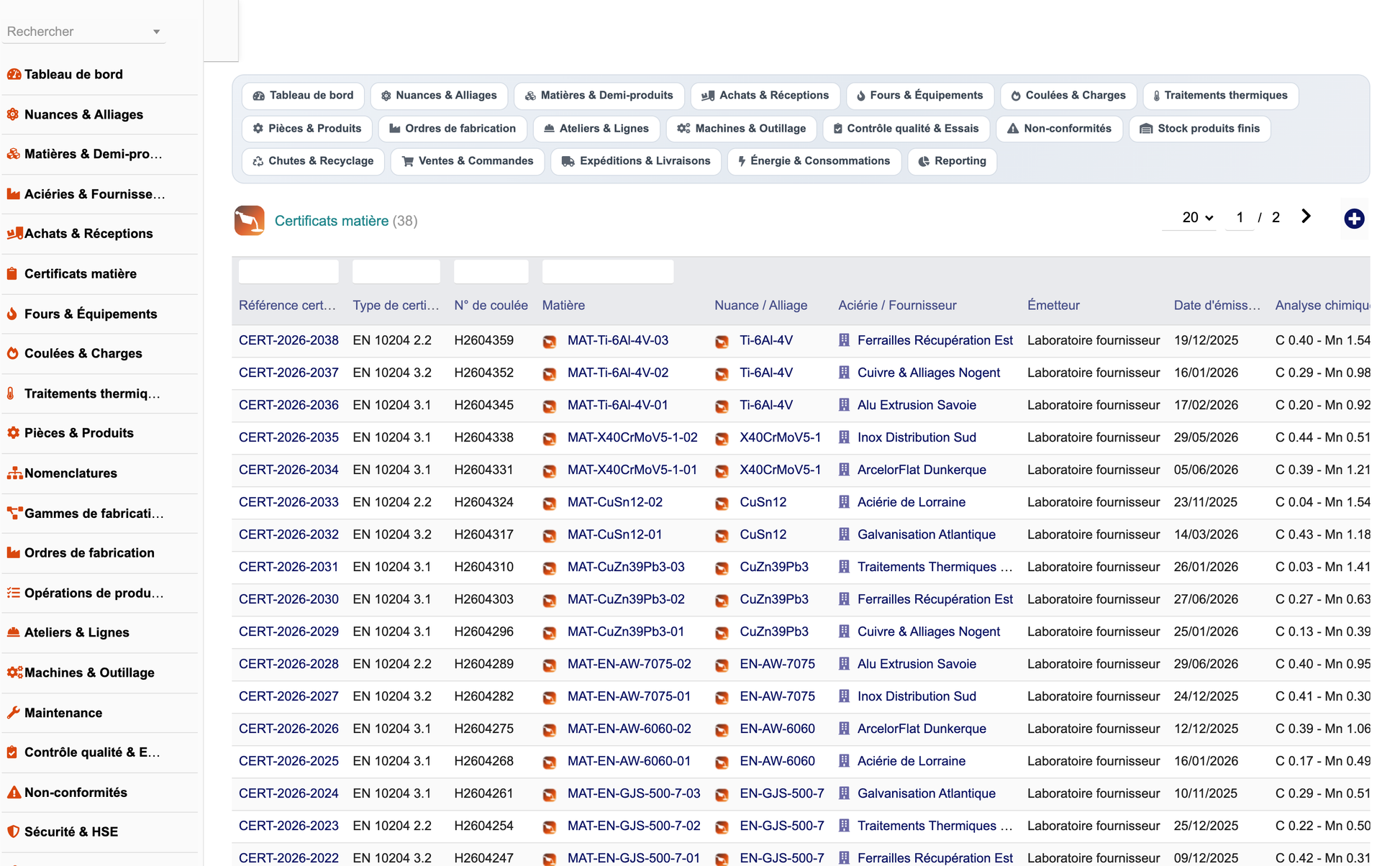The image size is (1400, 866).
Task: Open Fours & Équipements sidebar flame icon
Action: [12, 314]
